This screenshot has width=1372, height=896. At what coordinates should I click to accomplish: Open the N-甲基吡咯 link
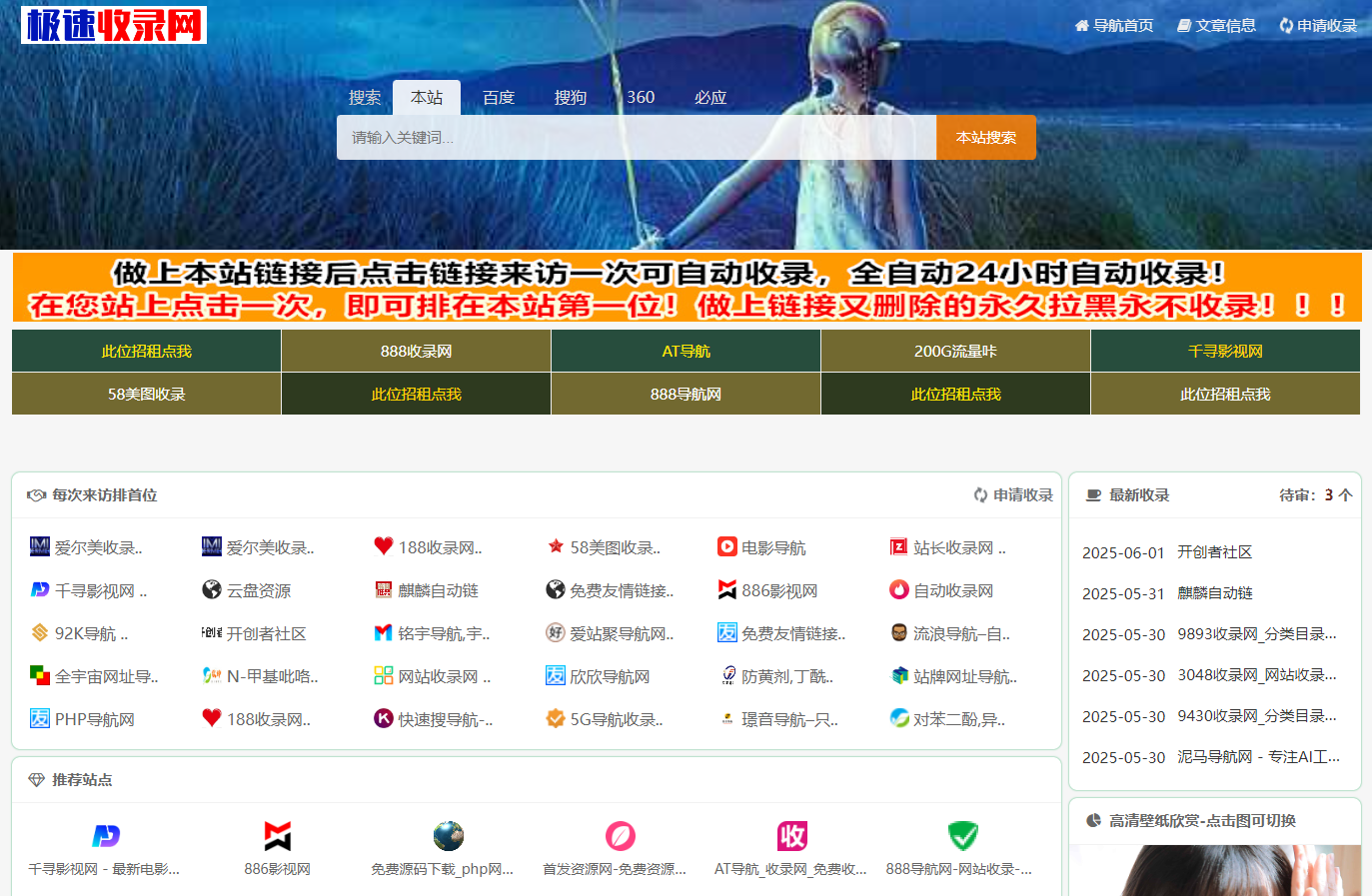[272, 676]
